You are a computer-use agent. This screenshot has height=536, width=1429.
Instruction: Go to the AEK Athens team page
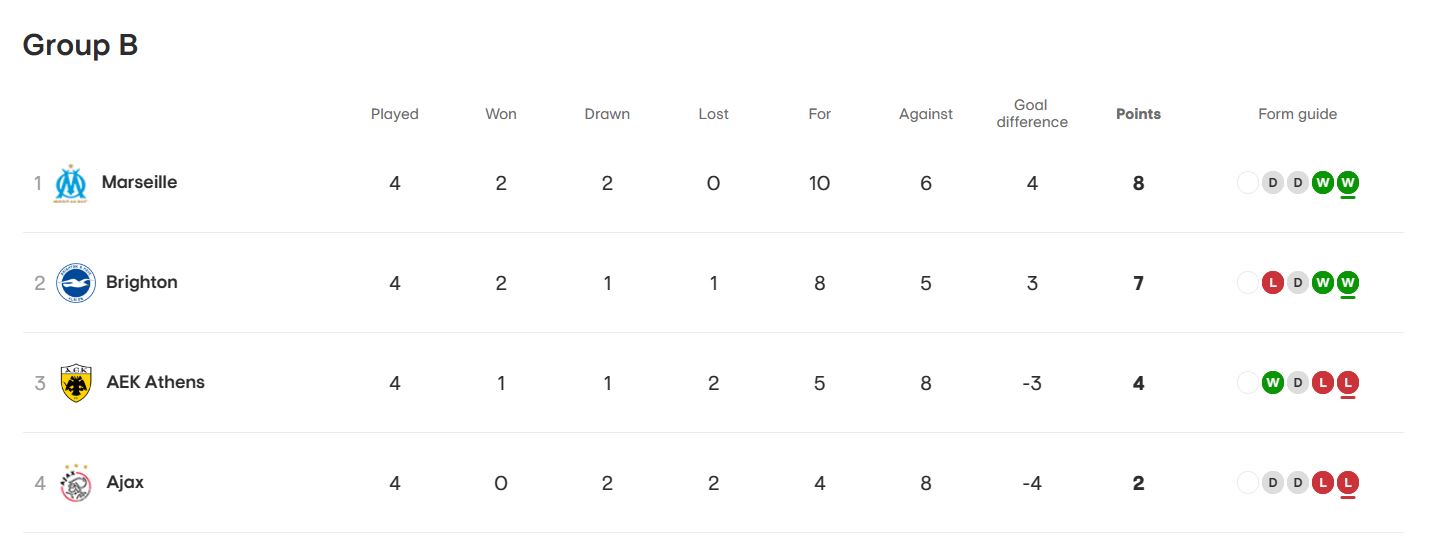click(155, 382)
